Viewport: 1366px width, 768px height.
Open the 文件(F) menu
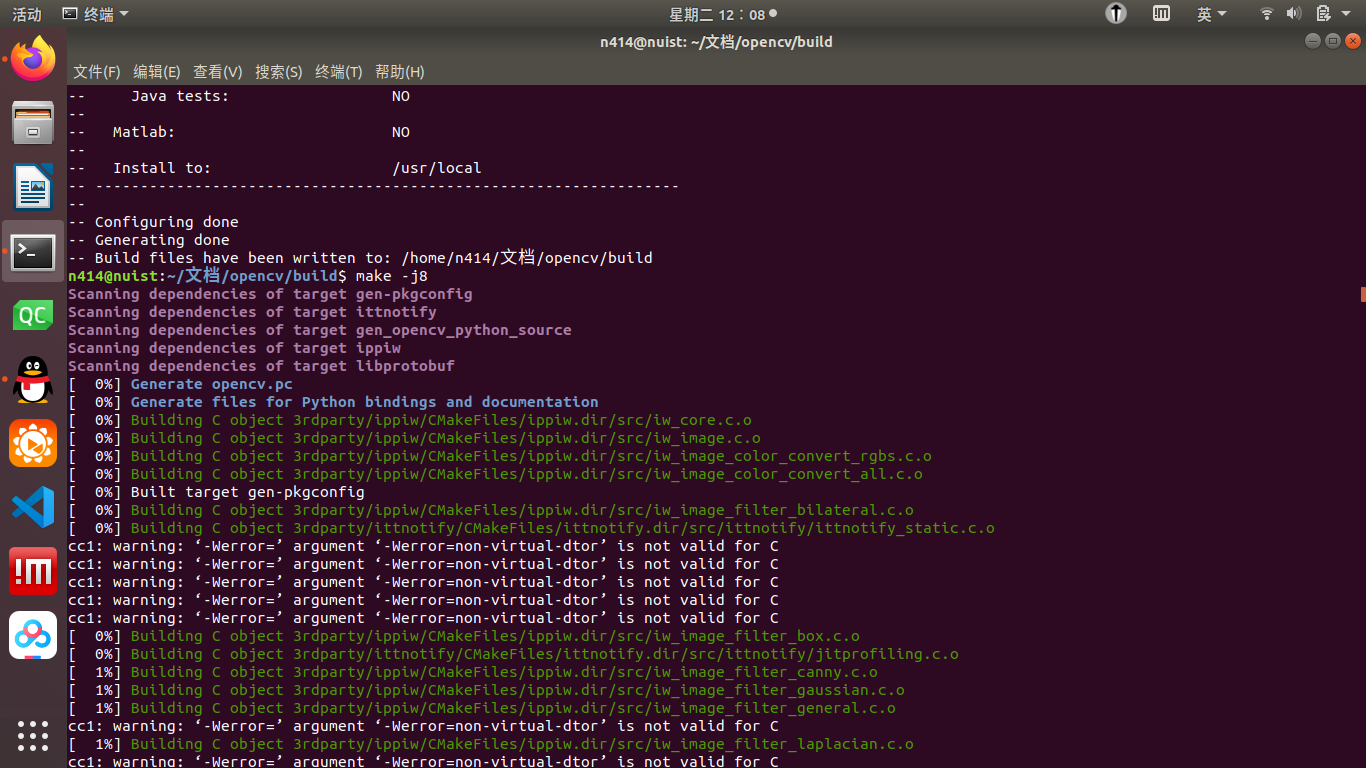pyautogui.click(x=97, y=72)
